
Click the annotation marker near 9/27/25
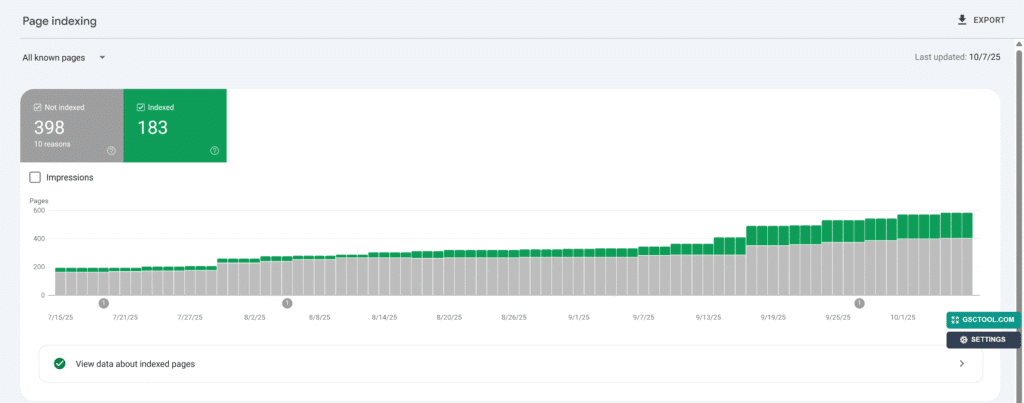tap(858, 303)
